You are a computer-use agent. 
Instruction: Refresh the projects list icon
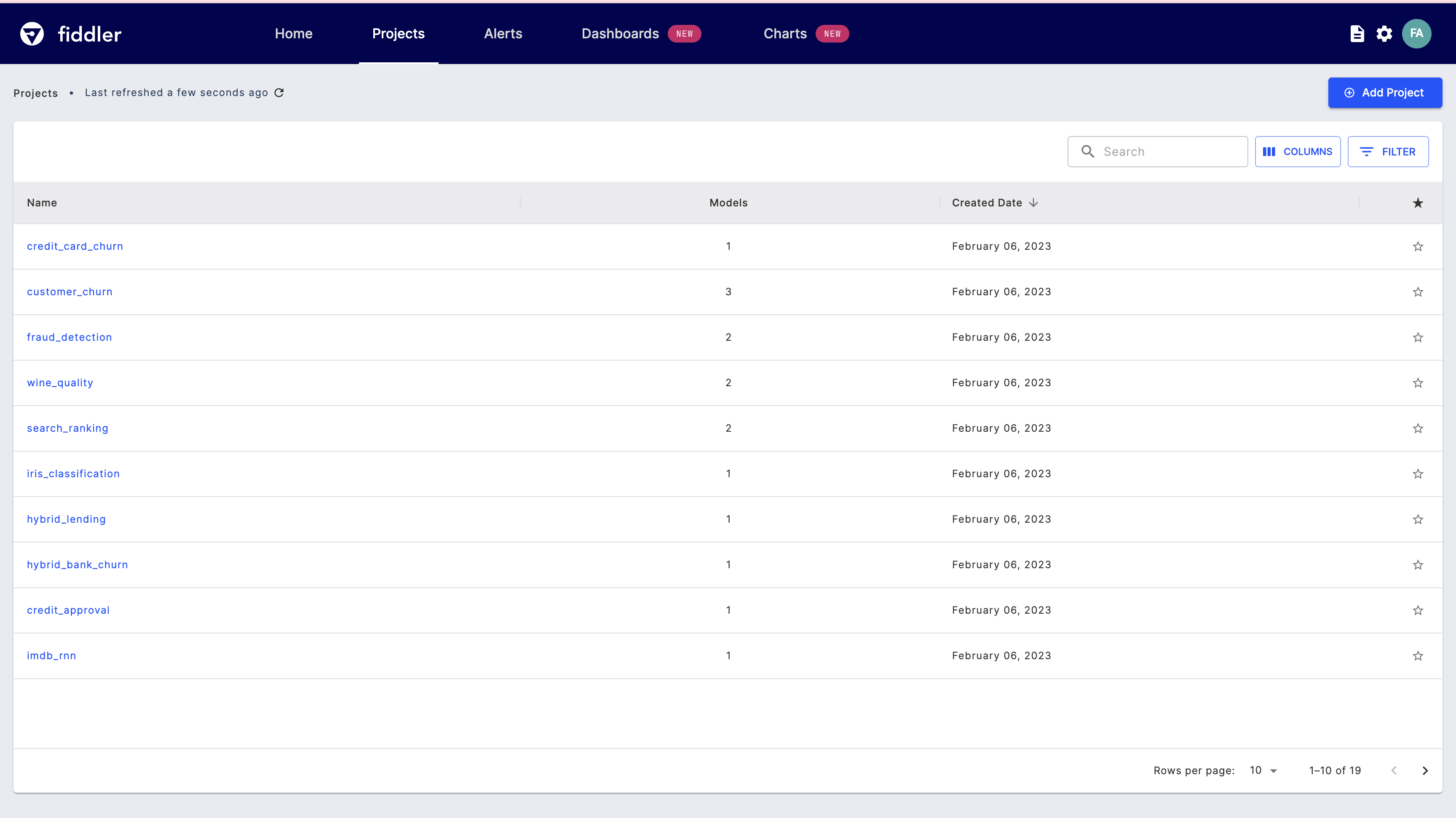coord(279,93)
